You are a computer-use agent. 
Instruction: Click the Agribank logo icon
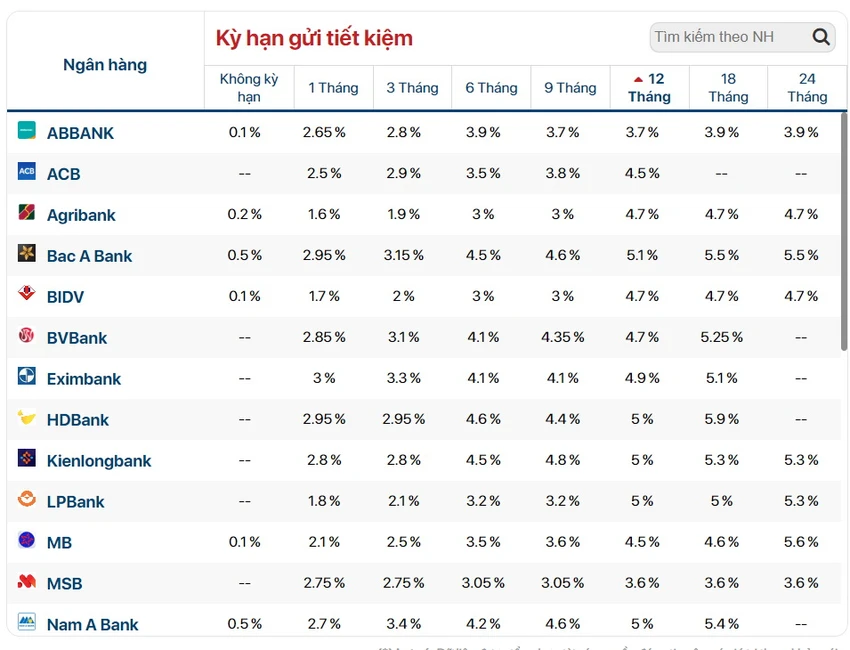click(27, 213)
